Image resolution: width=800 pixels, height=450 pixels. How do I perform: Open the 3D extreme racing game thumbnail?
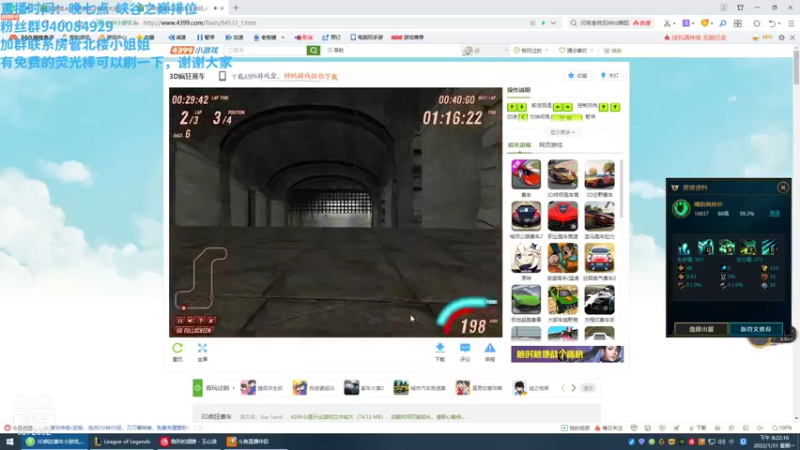[x=563, y=175]
